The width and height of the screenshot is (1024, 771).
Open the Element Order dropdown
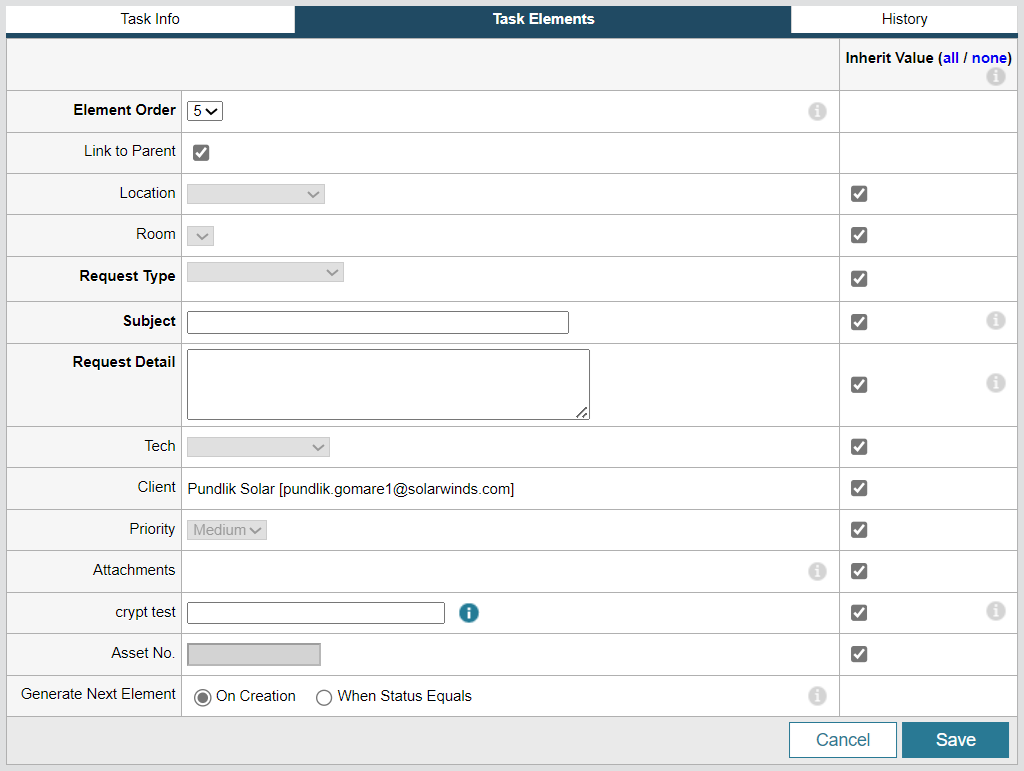(x=205, y=111)
